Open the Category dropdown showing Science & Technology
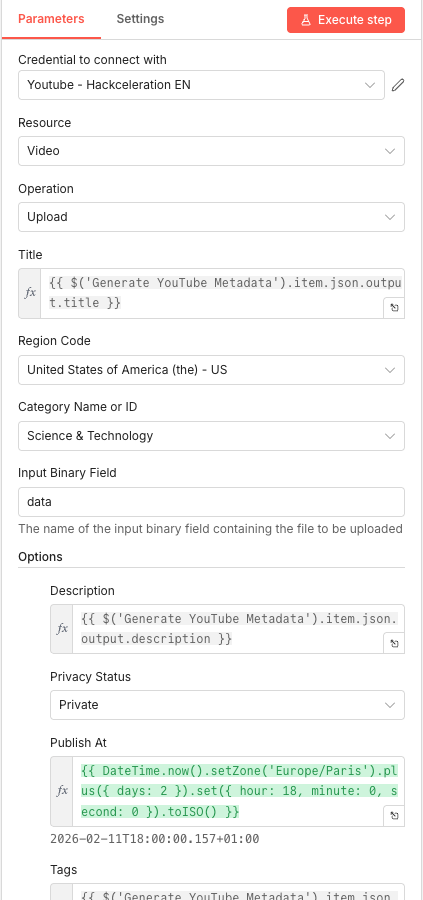This screenshot has width=423, height=900. point(211,436)
